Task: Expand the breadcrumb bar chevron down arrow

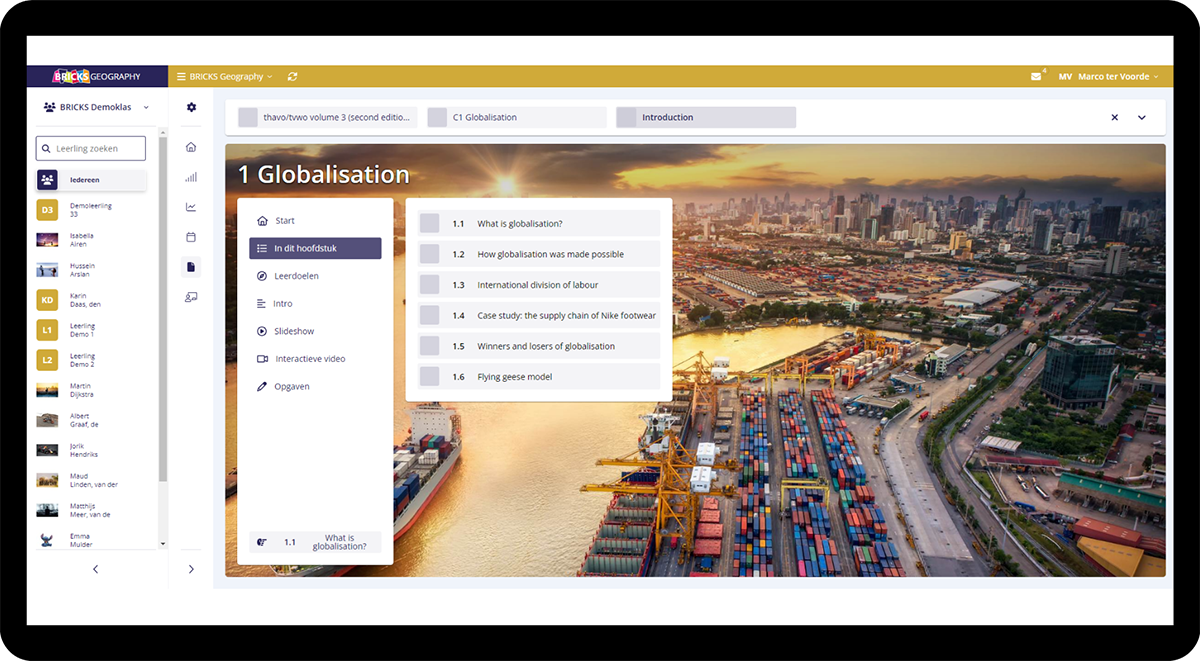Action: click(1141, 118)
